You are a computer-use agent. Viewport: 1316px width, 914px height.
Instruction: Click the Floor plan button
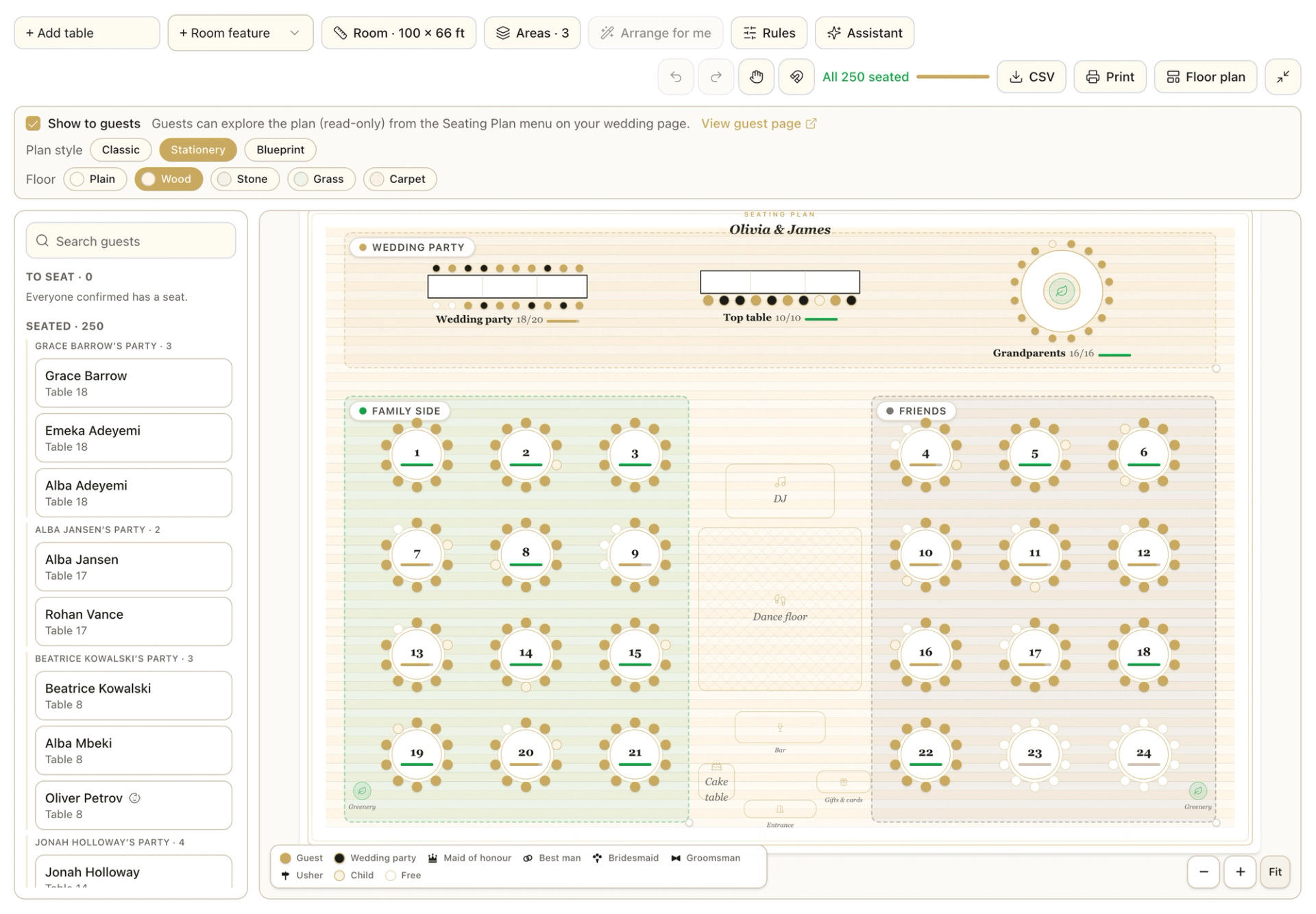pyautogui.click(x=1205, y=77)
